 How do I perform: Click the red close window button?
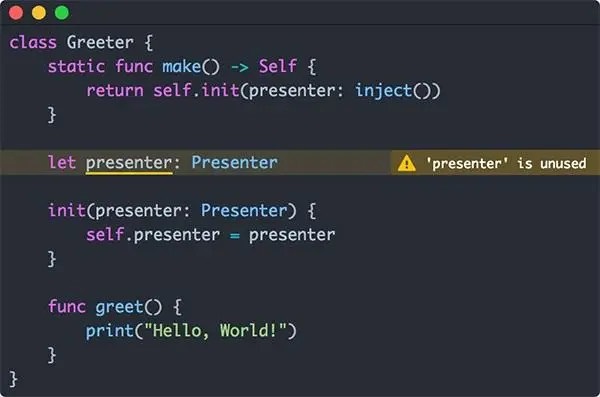(16, 12)
